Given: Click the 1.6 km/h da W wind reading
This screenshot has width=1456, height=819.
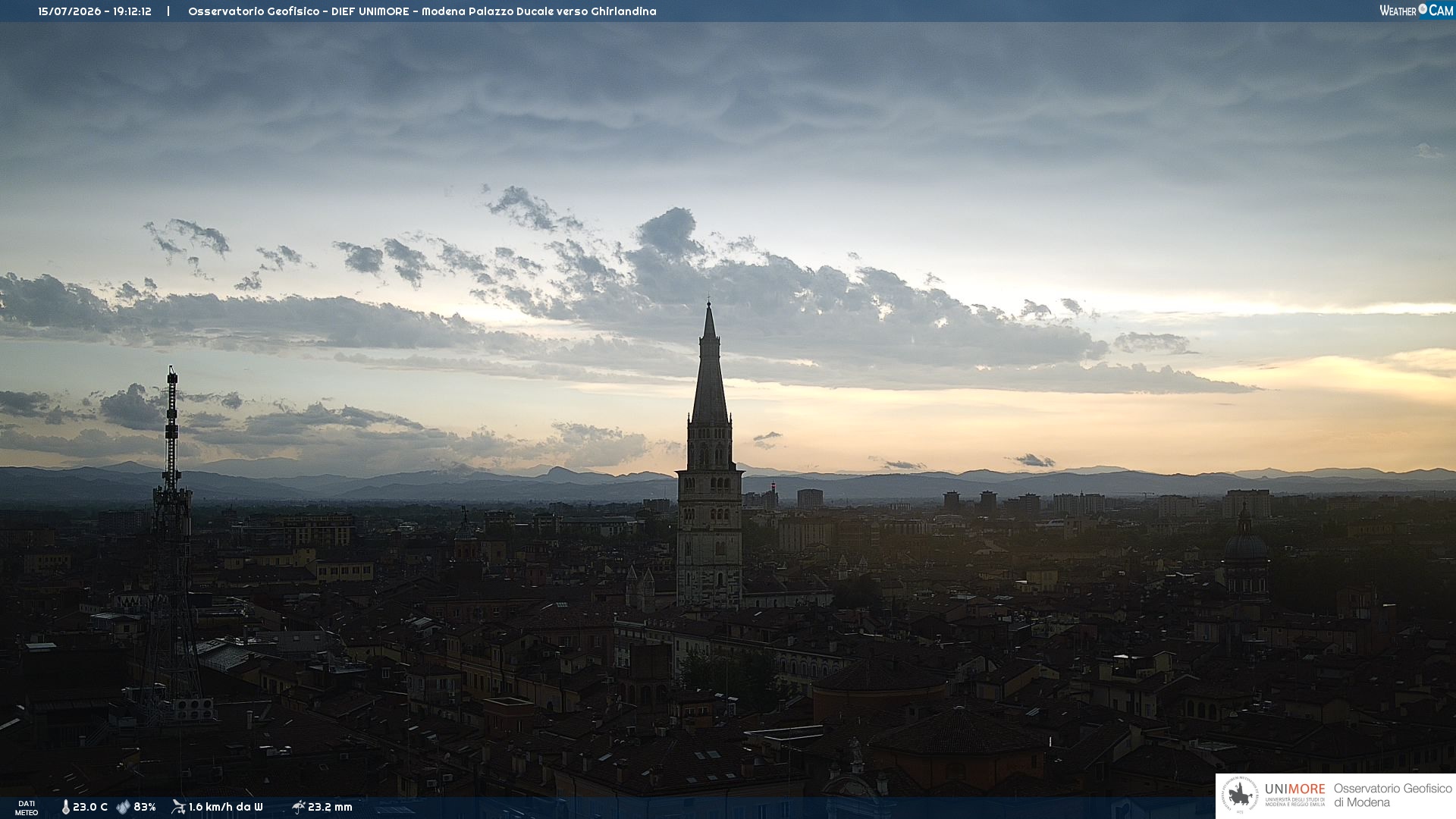Looking at the screenshot, I should pos(226,808).
